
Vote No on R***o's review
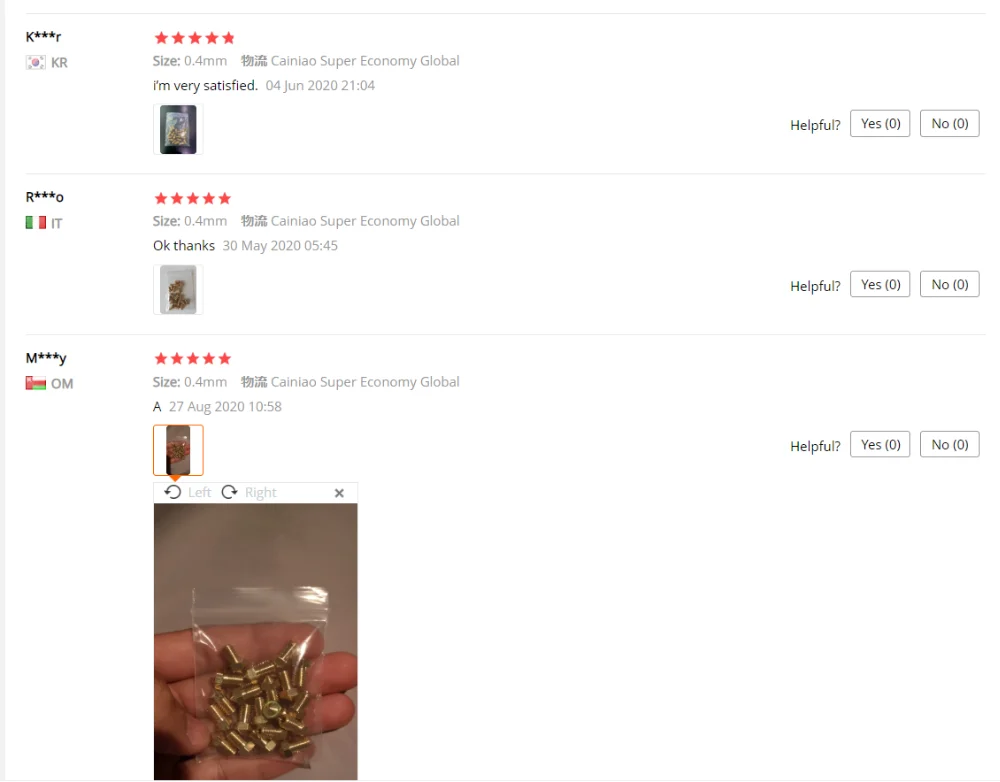click(950, 284)
